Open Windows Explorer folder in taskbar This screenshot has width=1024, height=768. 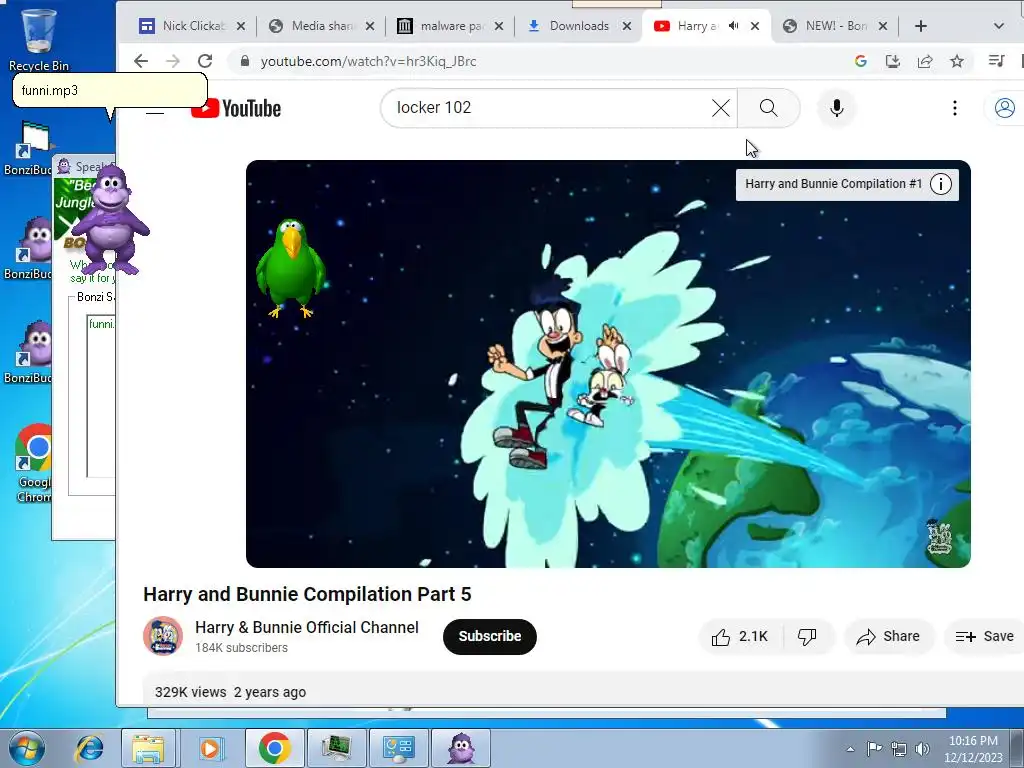[148, 748]
